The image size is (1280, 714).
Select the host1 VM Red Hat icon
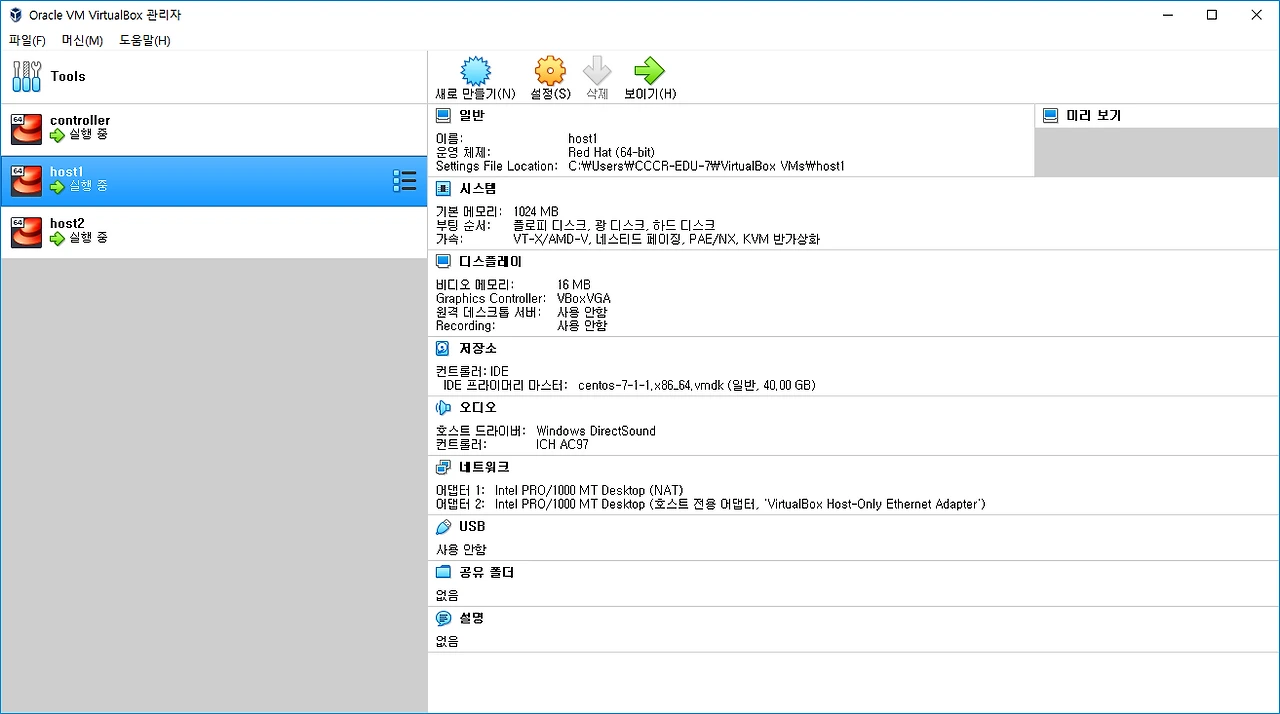[x=26, y=180]
